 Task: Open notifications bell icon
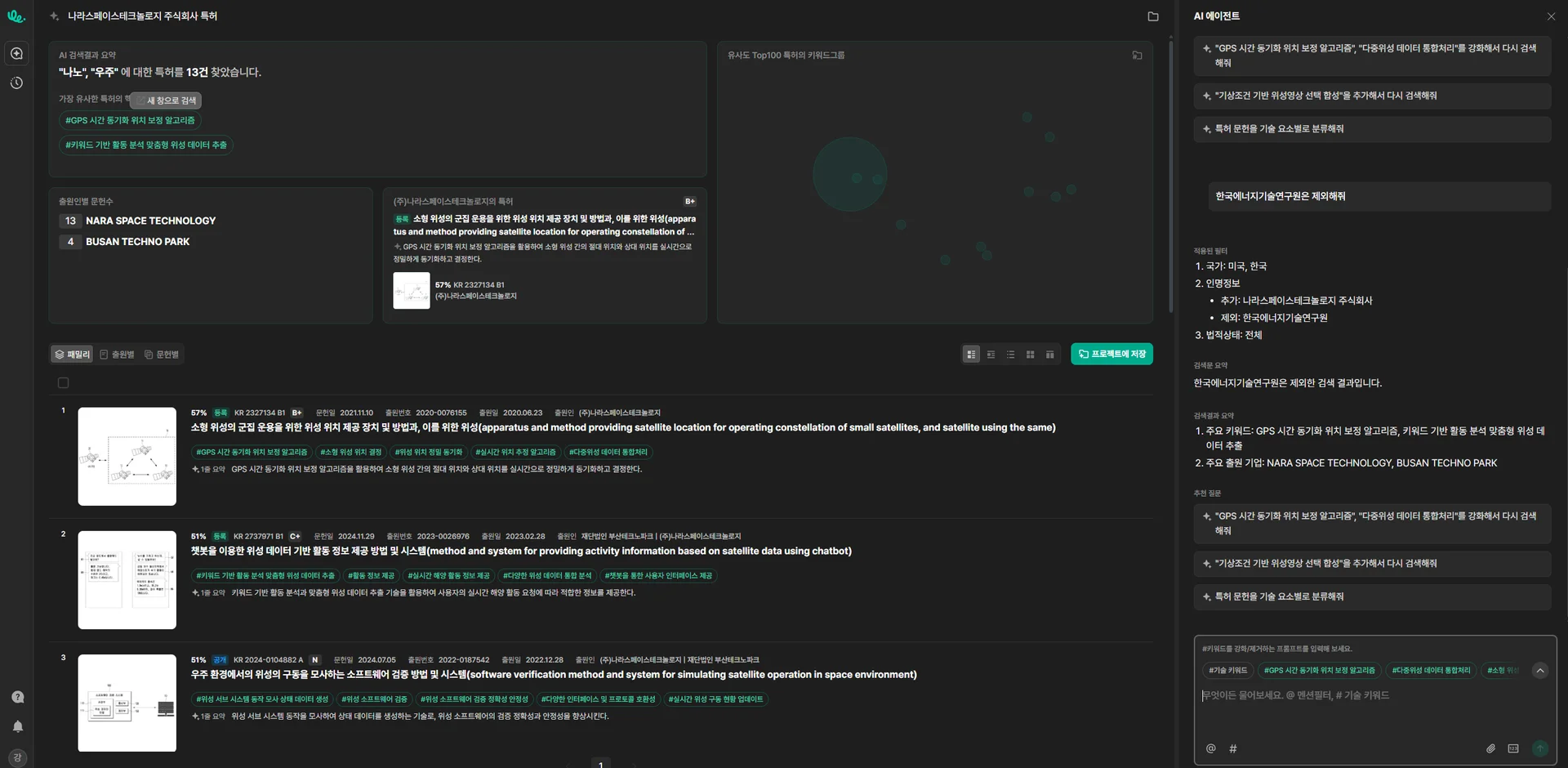pos(17,726)
